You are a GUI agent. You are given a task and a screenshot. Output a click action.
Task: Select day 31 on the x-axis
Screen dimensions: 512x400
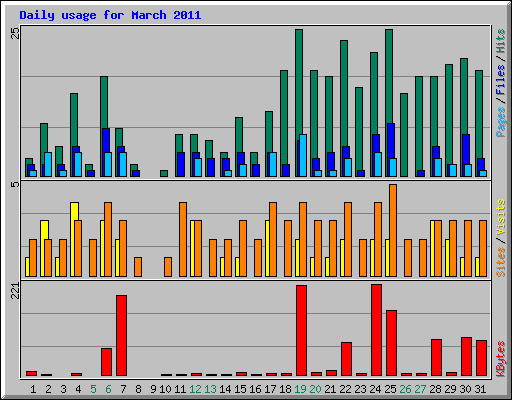[x=480, y=389]
